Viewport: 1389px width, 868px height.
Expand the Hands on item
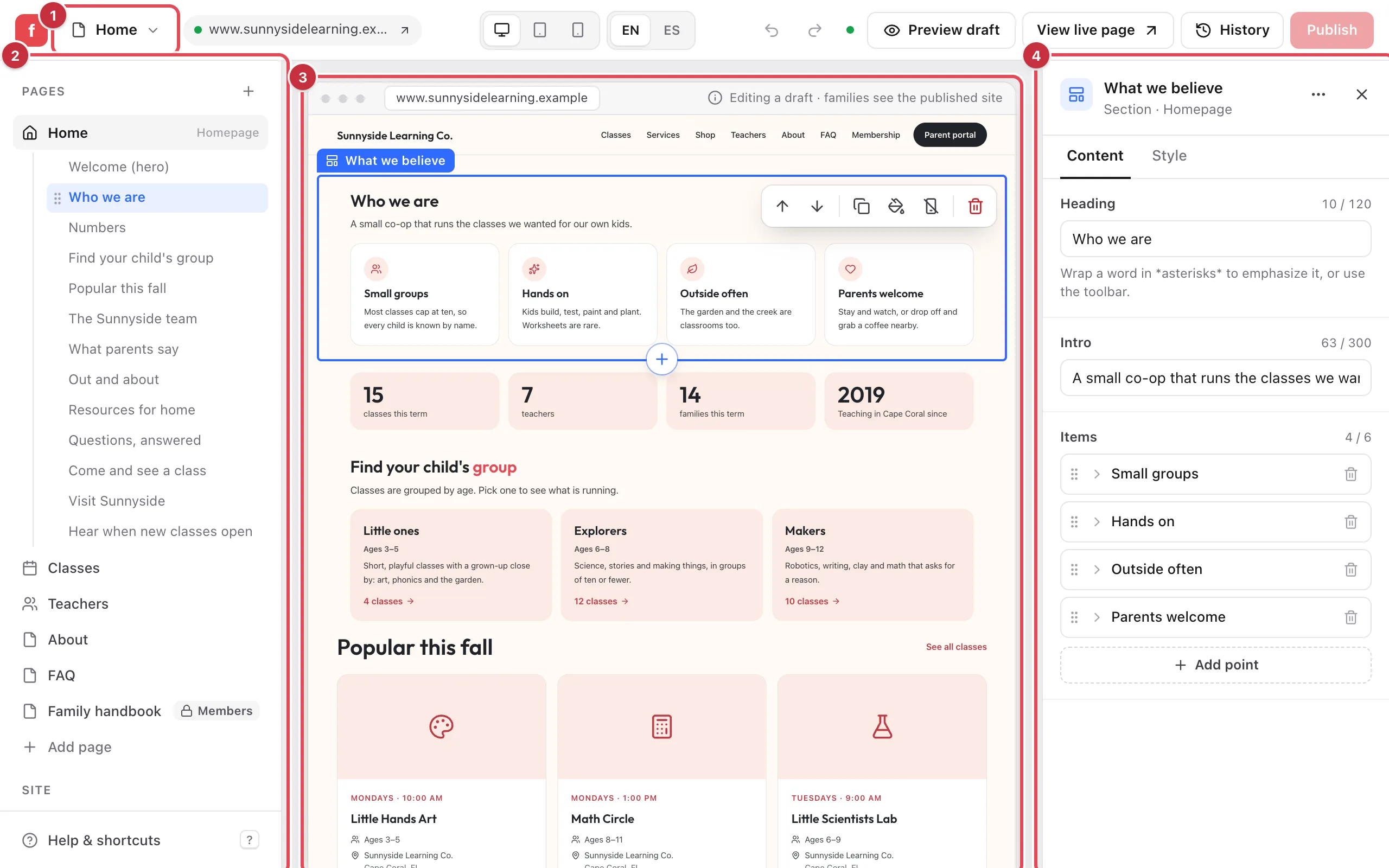[1096, 522]
